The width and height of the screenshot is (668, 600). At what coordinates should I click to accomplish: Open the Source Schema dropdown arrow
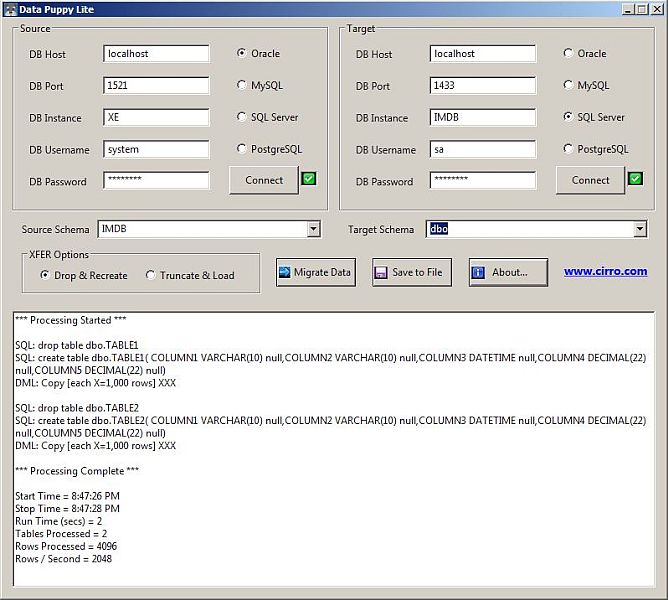(313, 229)
